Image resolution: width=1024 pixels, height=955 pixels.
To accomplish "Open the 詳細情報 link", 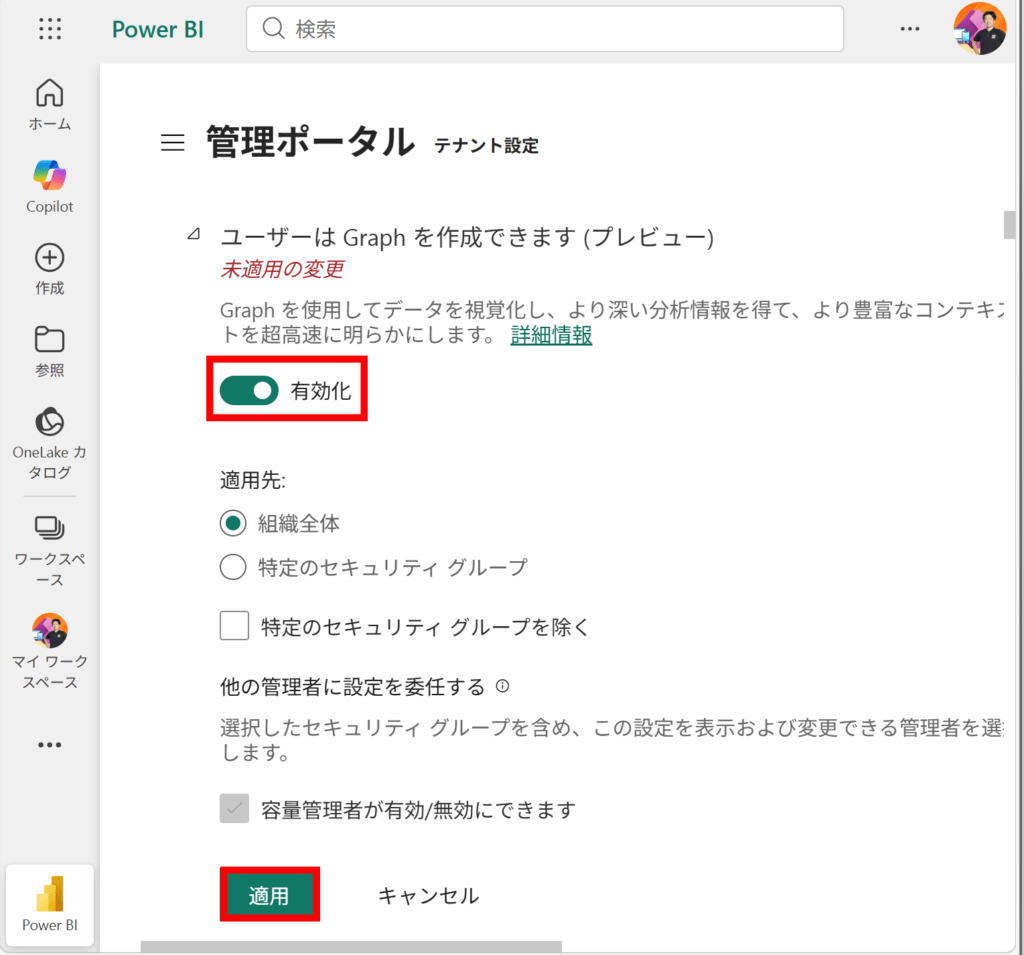I will coord(551,336).
